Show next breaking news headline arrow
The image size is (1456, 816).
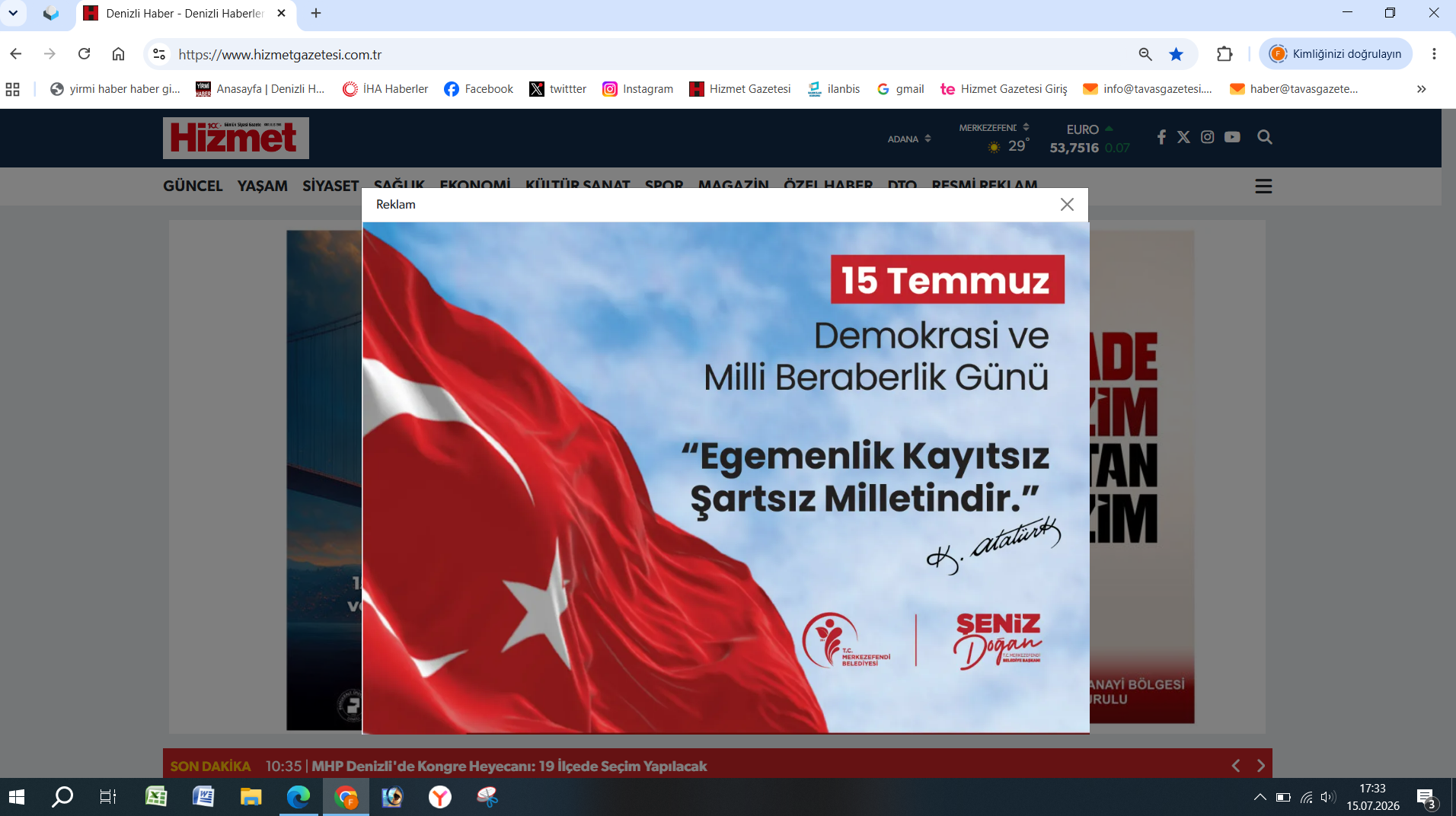(x=1260, y=766)
